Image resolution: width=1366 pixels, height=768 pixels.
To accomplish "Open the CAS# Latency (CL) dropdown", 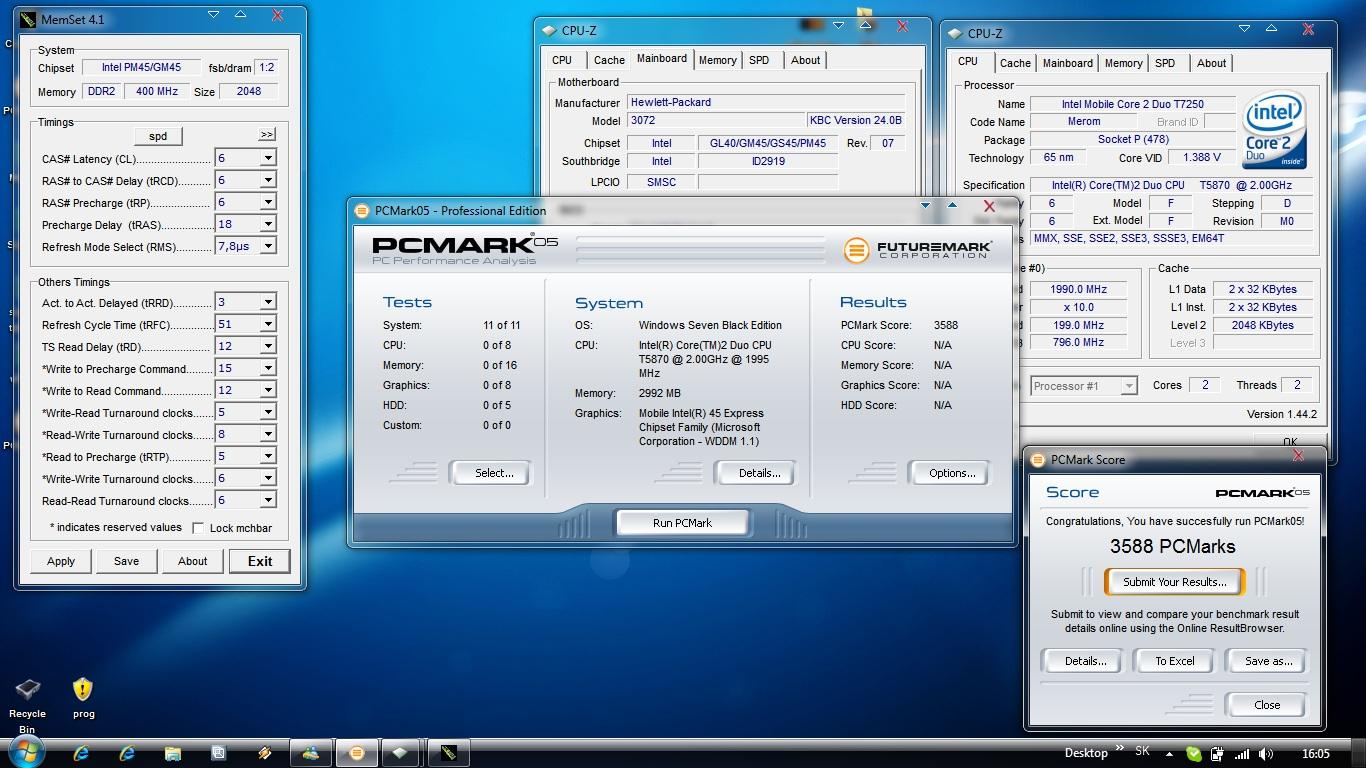I will coord(267,158).
